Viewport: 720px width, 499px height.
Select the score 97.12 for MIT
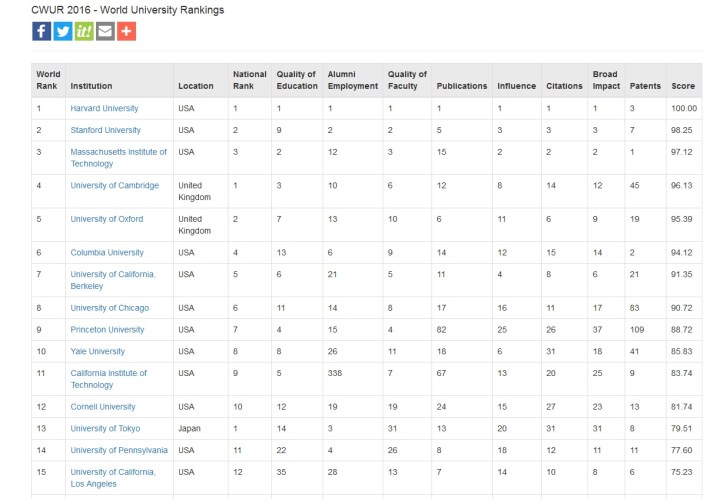coord(681,152)
